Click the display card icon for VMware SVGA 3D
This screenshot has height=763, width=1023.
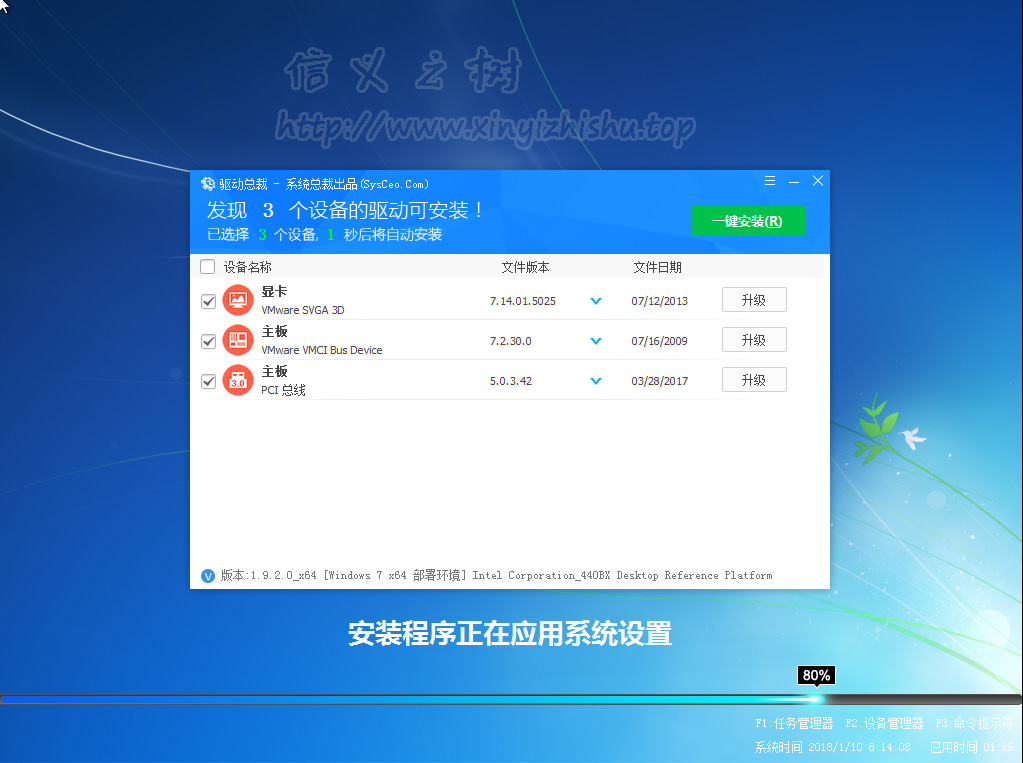click(237, 300)
